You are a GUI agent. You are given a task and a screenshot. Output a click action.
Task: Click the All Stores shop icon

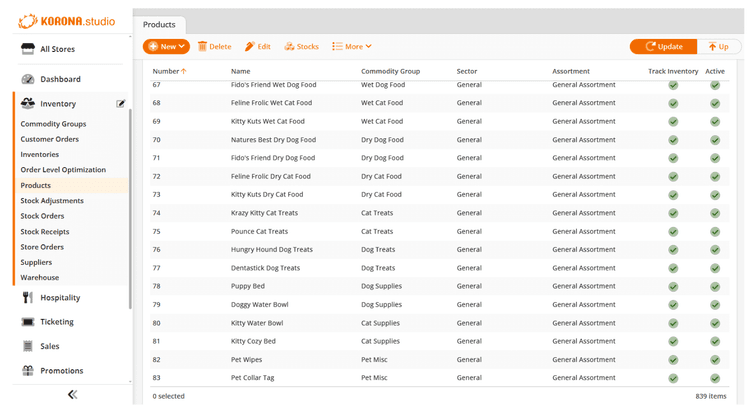coord(27,49)
